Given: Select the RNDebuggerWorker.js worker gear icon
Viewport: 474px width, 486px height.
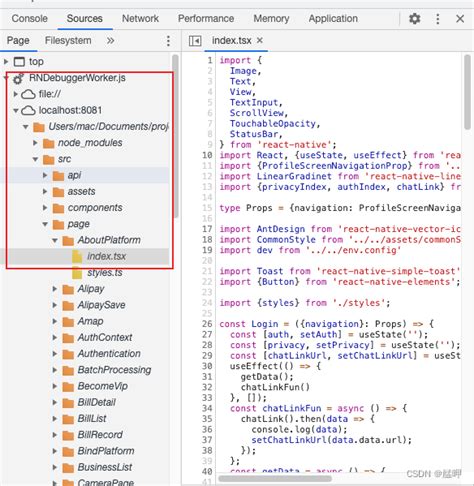Looking at the screenshot, I should click(18, 78).
